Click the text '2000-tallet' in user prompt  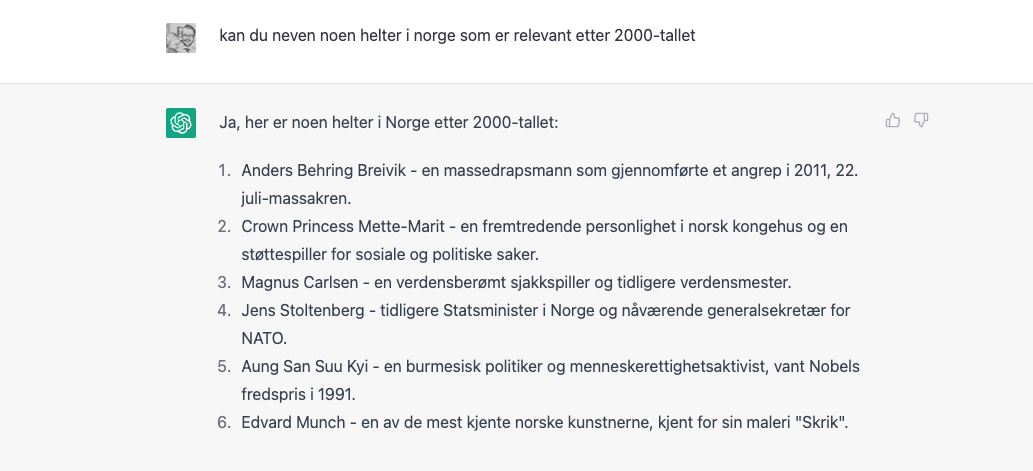pyautogui.click(x=654, y=36)
